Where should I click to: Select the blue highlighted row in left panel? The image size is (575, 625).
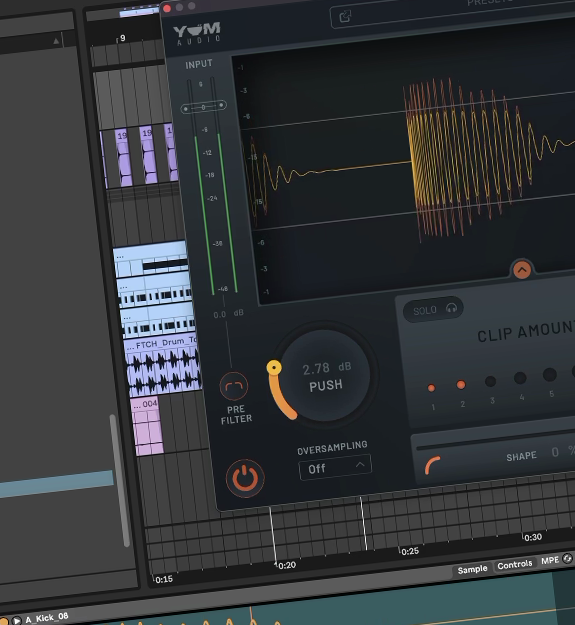(x=57, y=484)
